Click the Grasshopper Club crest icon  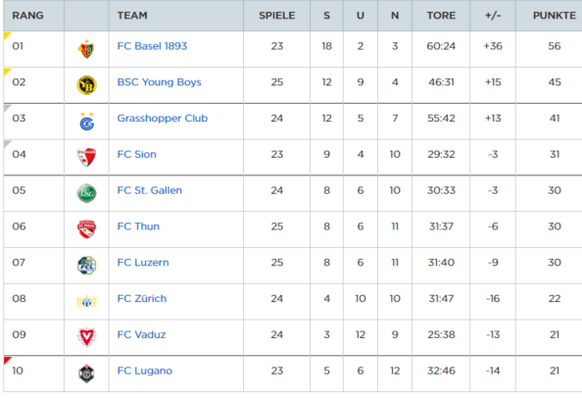point(86,121)
